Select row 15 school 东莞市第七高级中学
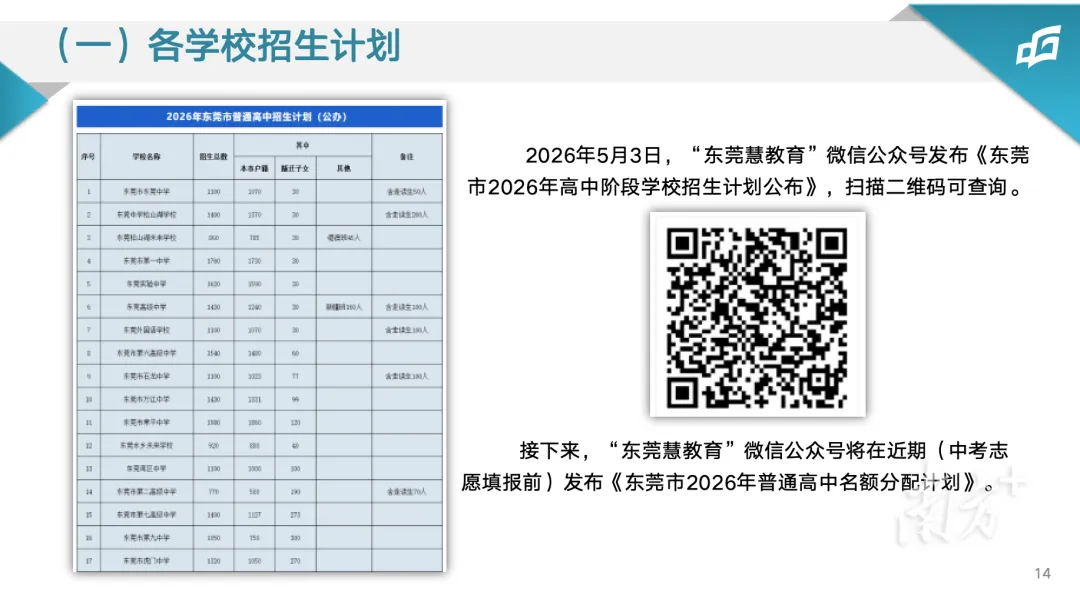 click(x=147, y=515)
